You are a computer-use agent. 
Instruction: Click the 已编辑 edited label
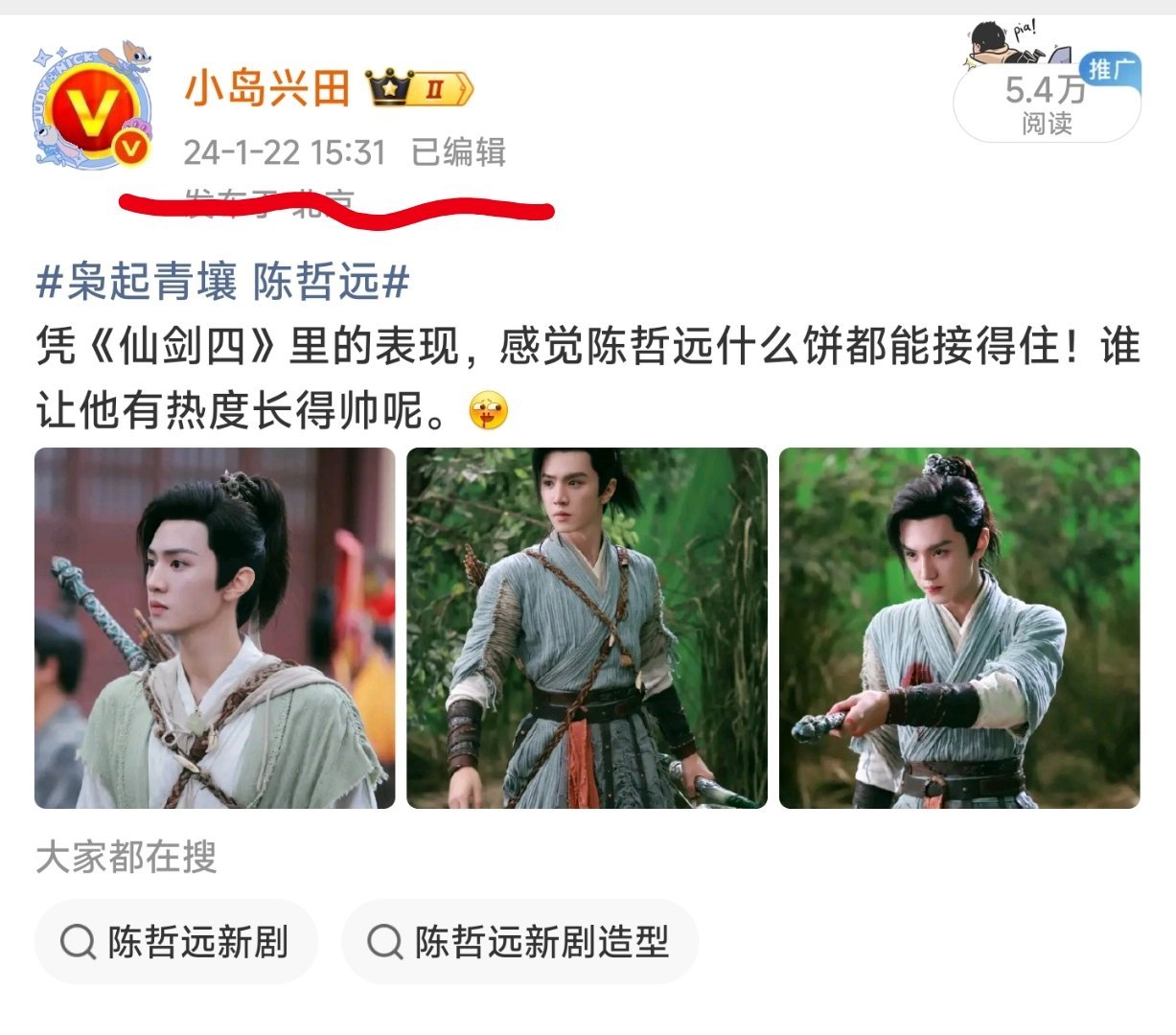point(459,152)
